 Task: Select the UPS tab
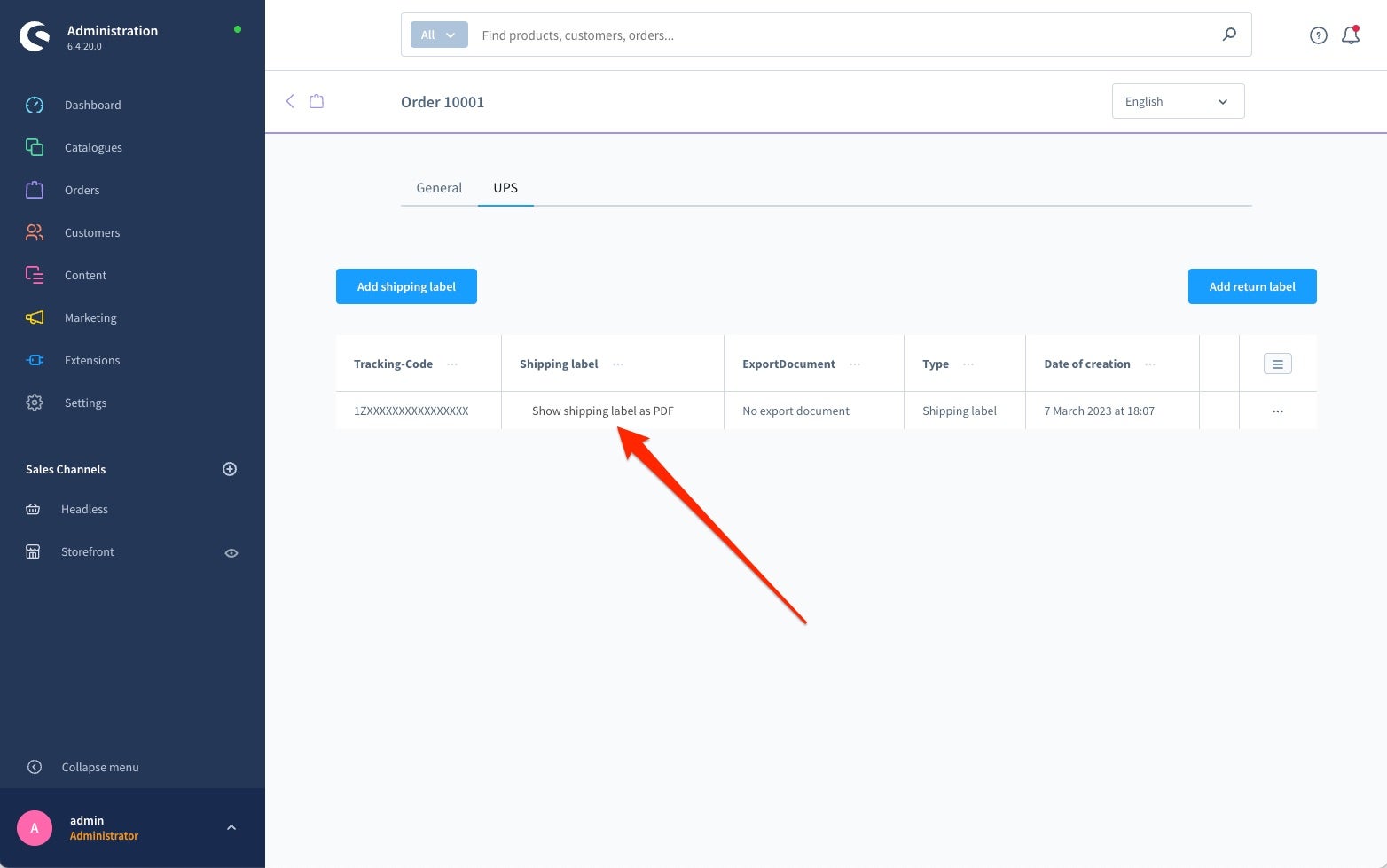click(x=505, y=188)
